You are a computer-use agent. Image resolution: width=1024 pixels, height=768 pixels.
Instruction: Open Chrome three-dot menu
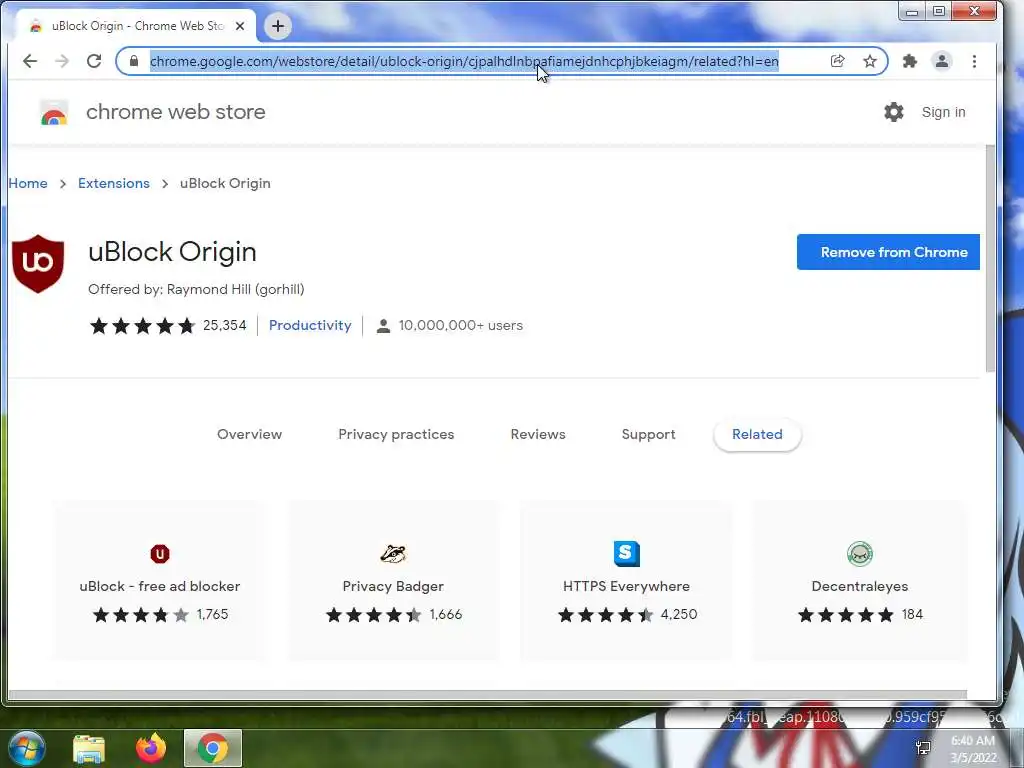pyautogui.click(x=974, y=61)
